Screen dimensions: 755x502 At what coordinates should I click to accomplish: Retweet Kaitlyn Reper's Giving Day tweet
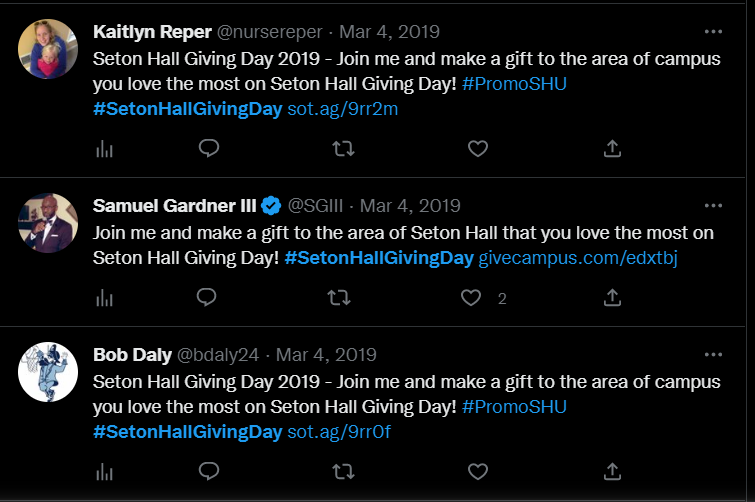point(342,148)
